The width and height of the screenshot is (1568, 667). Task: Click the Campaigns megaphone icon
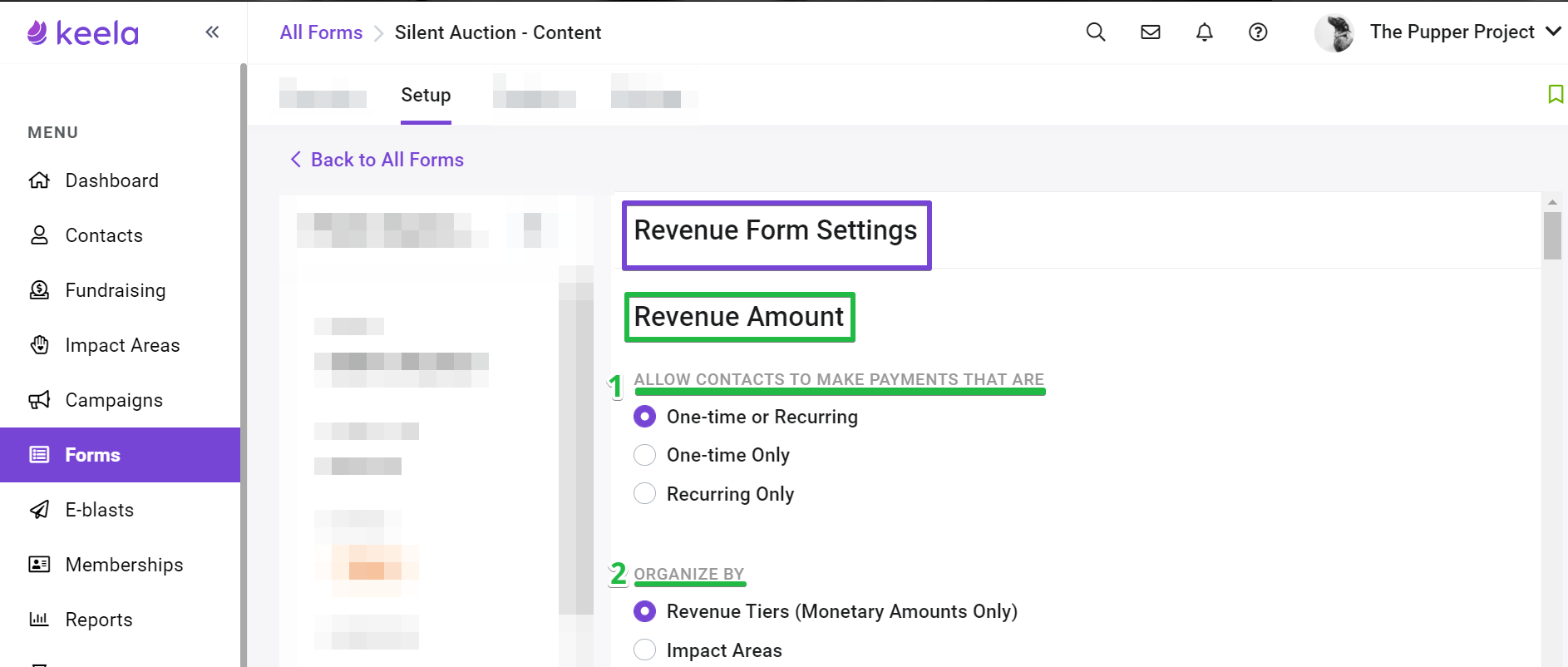coord(39,400)
